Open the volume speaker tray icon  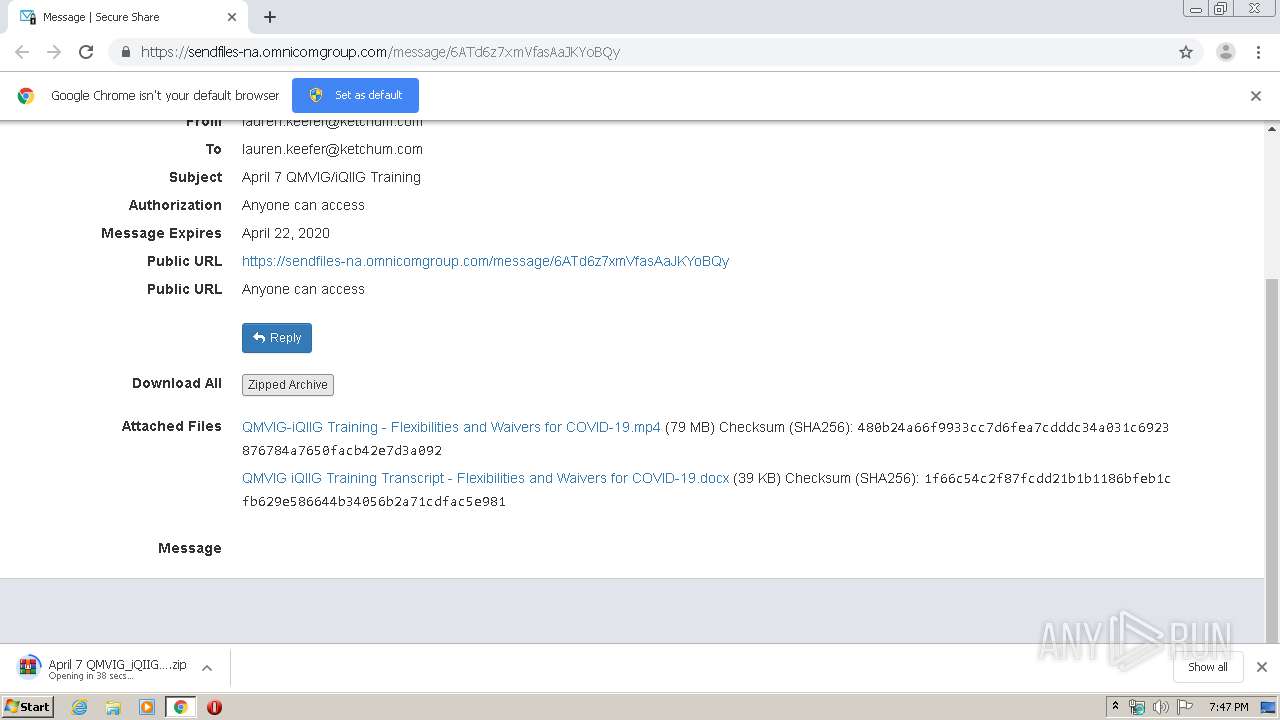pos(1161,707)
